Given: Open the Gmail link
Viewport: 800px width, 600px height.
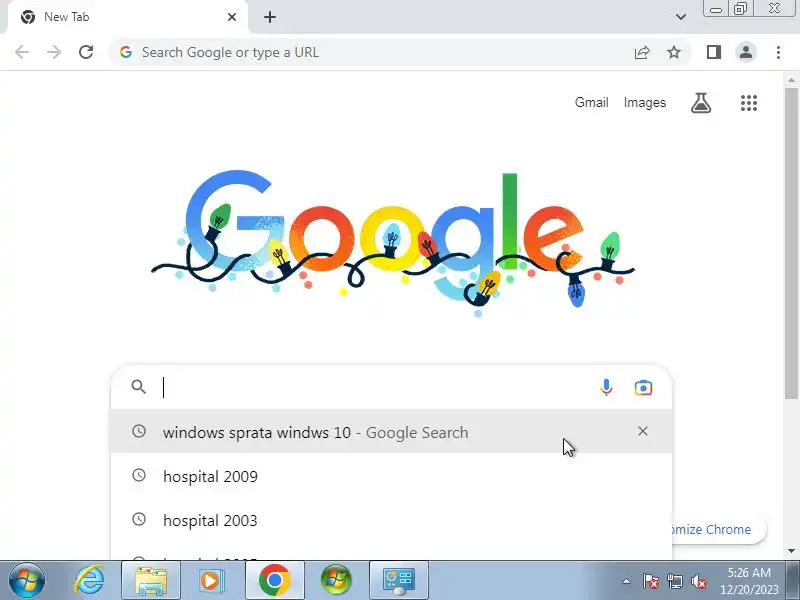Looking at the screenshot, I should 591,103.
